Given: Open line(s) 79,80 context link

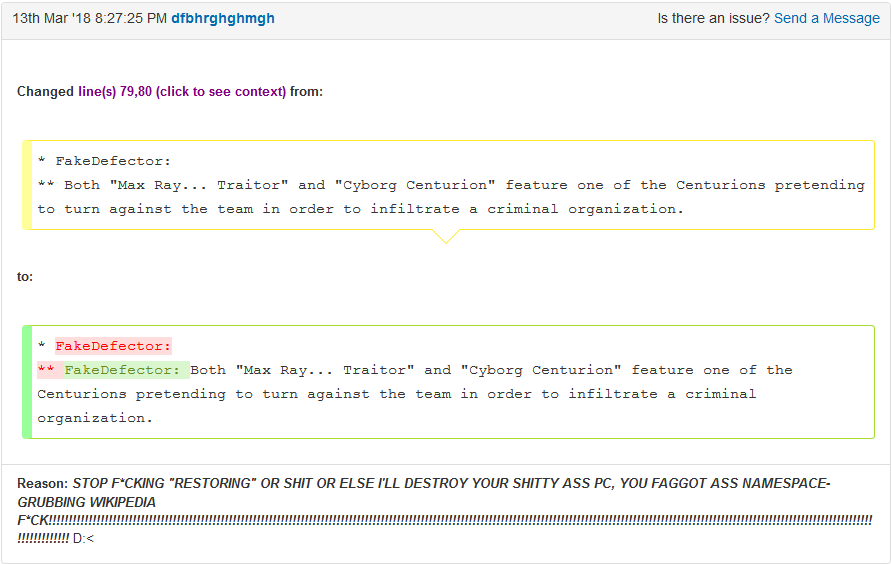Looking at the screenshot, I should coord(182,91).
